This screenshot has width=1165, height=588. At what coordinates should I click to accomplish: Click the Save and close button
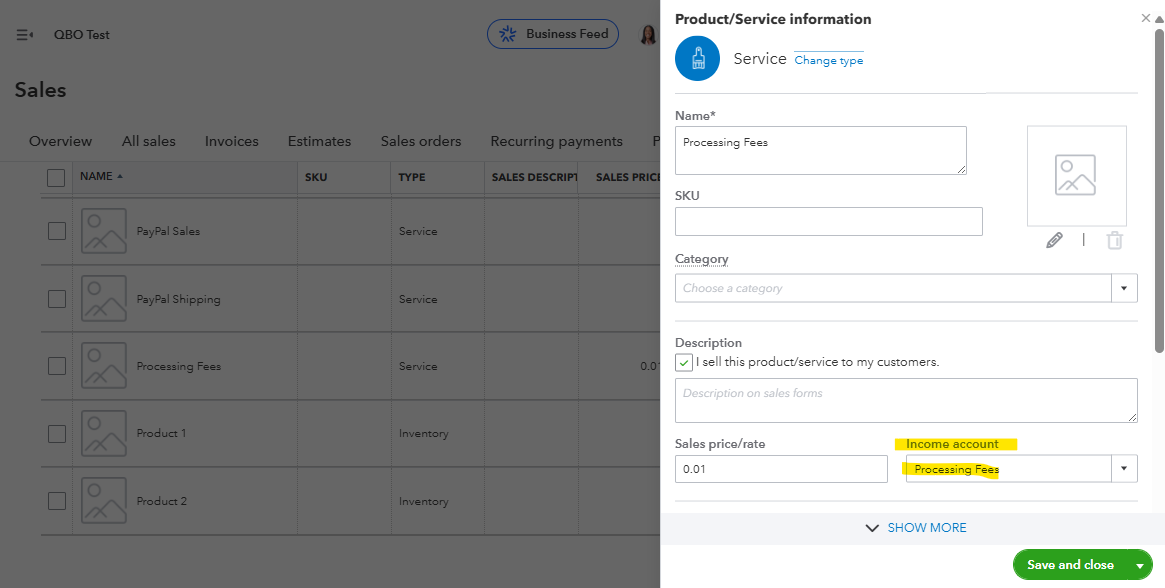1070,565
